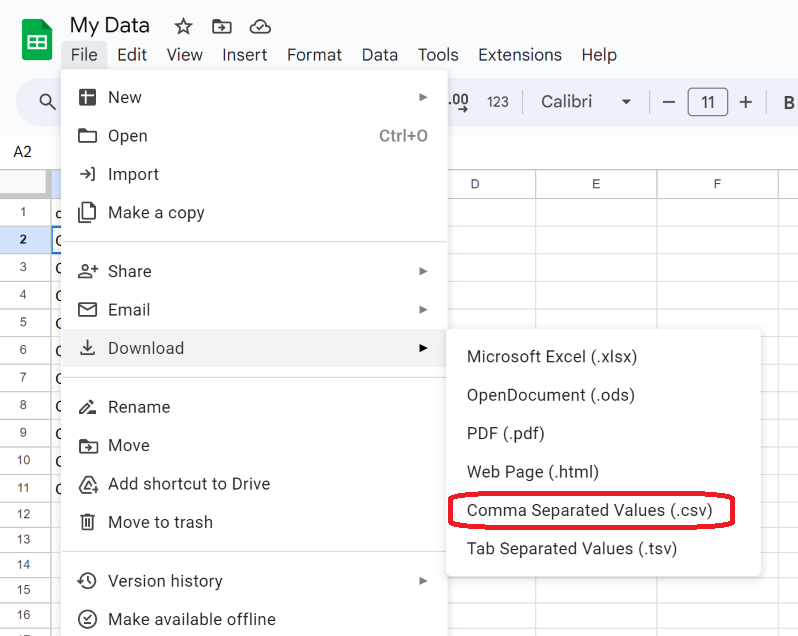Image resolution: width=798 pixels, height=636 pixels.
Task: Download as Web Page (.html)
Action: (x=603, y=472)
